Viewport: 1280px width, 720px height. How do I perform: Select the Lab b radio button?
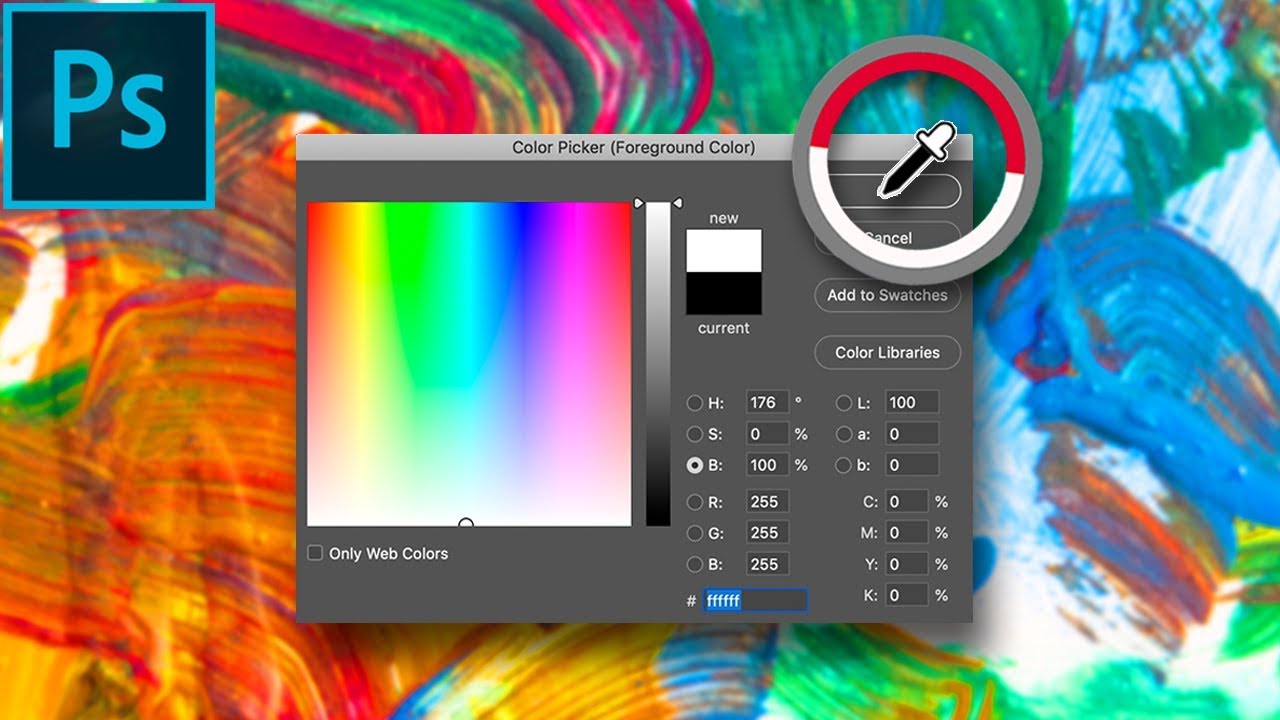844,465
